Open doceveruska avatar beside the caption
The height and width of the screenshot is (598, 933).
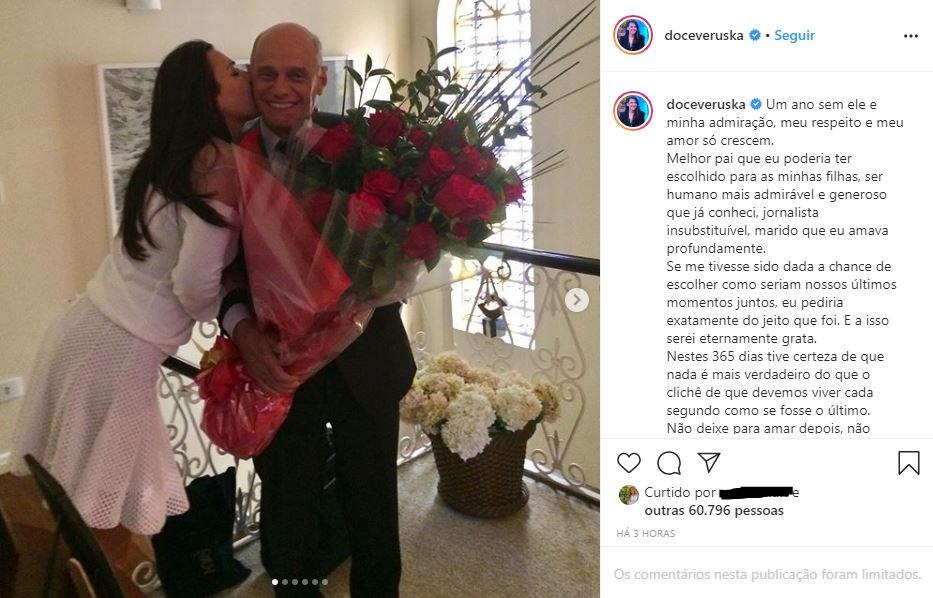coord(633,111)
